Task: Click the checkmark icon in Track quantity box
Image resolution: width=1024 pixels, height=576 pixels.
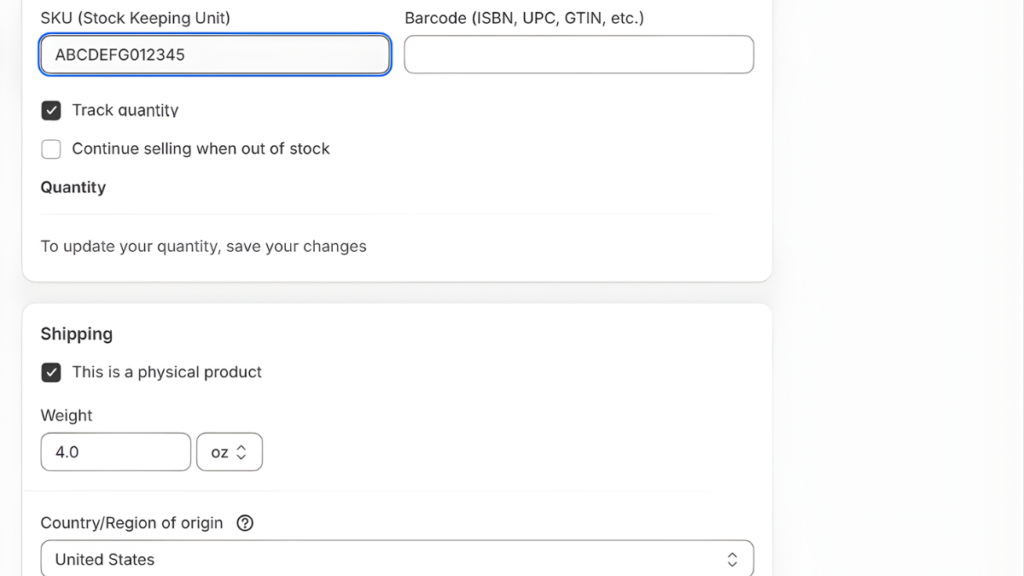Action: click(x=51, y=110)
